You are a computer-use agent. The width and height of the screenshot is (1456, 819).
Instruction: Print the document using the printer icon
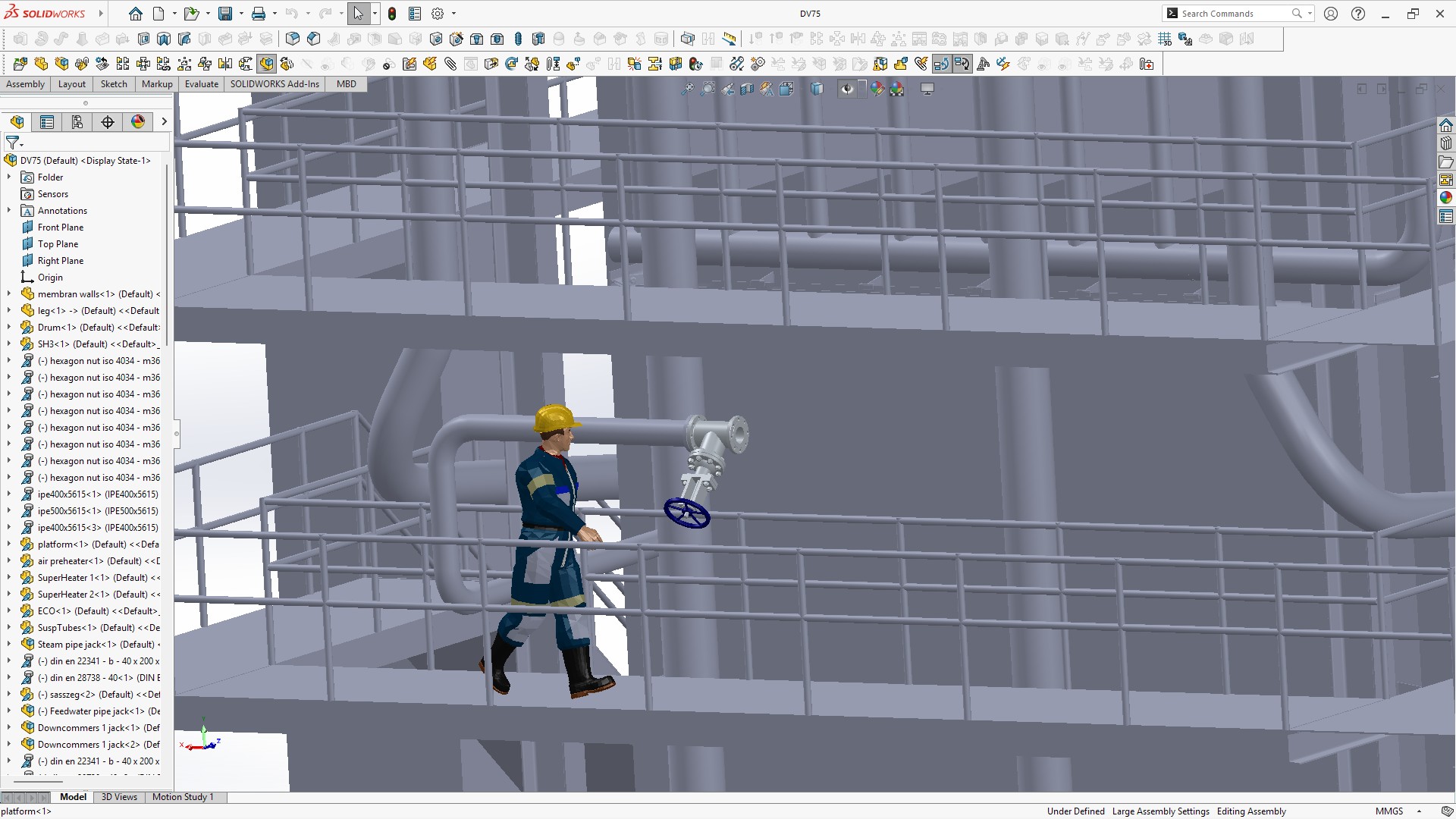(x=259, y=14)
